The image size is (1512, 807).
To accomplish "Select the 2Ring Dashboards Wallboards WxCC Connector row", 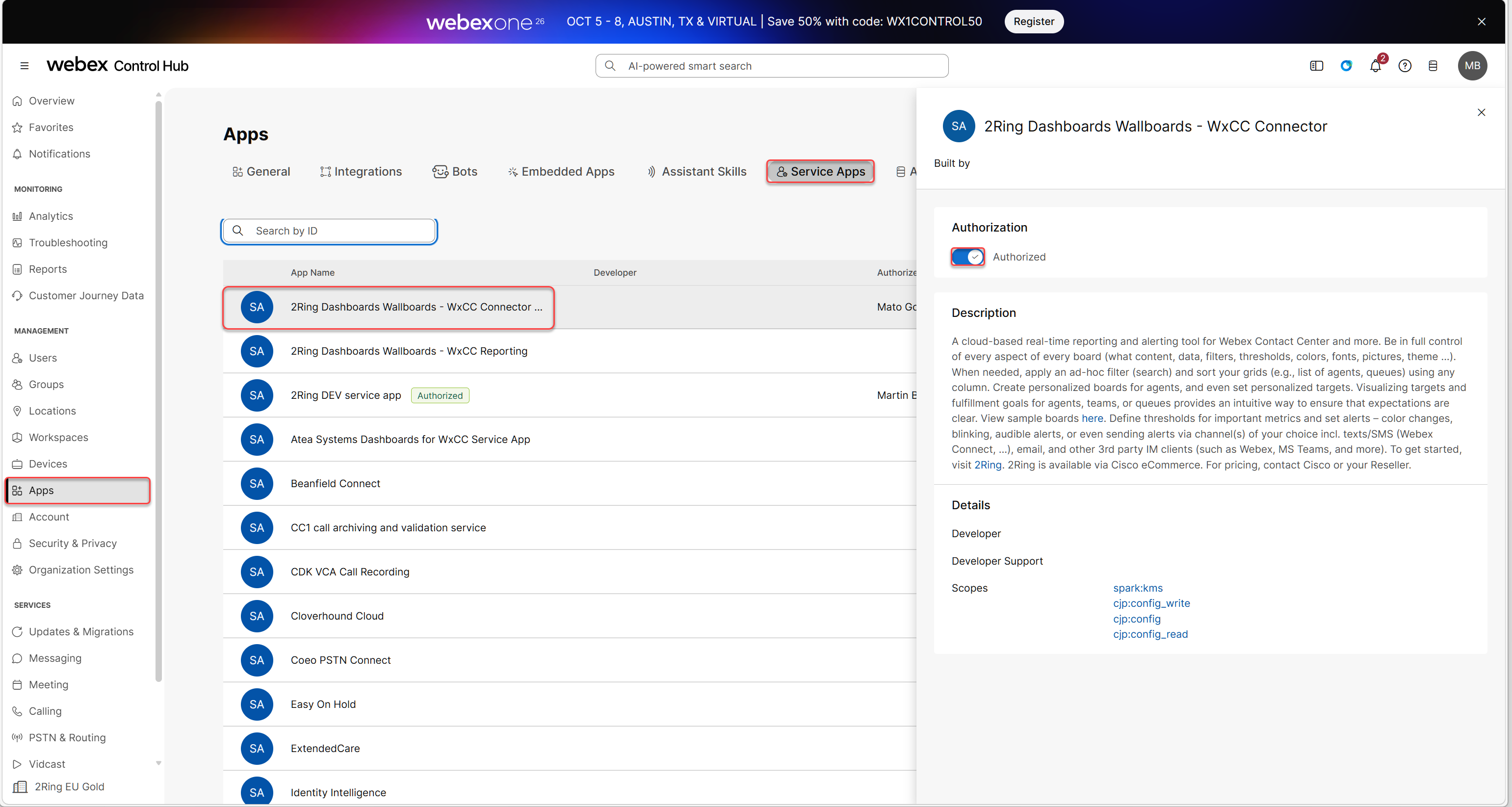I will coord(570,307).
